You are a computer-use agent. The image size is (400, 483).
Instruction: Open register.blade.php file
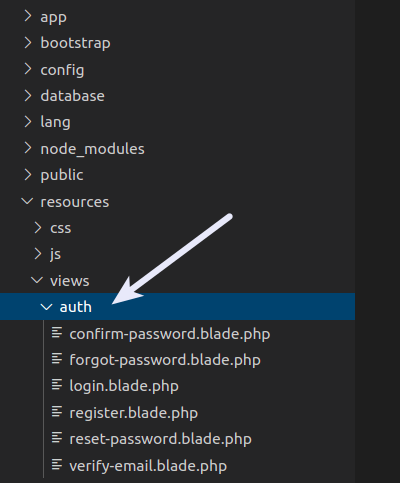pyautogui.click(x=177, y=412)
